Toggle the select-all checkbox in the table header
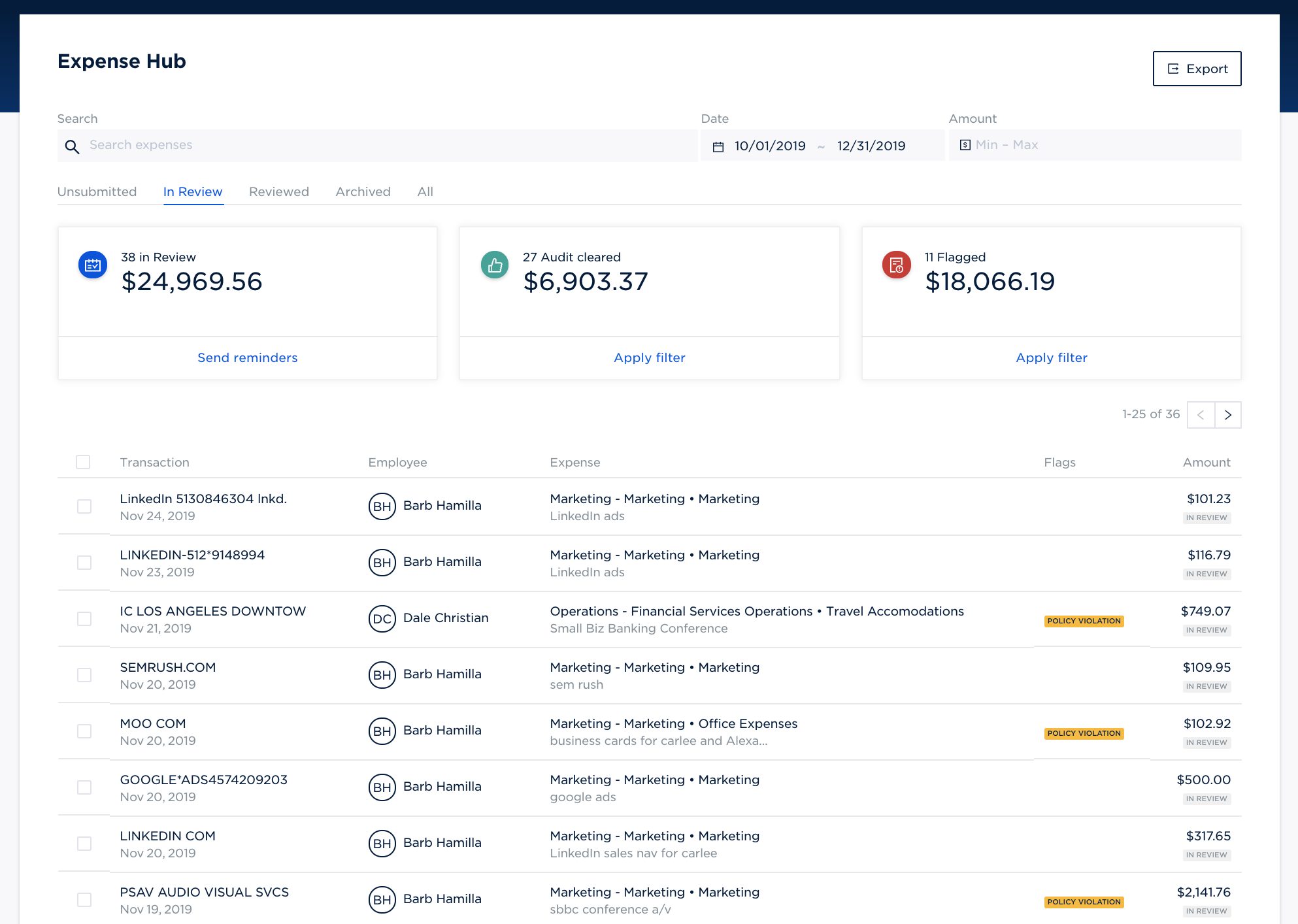The height and width of the screenshot is (924, 1298). point(83,462)
